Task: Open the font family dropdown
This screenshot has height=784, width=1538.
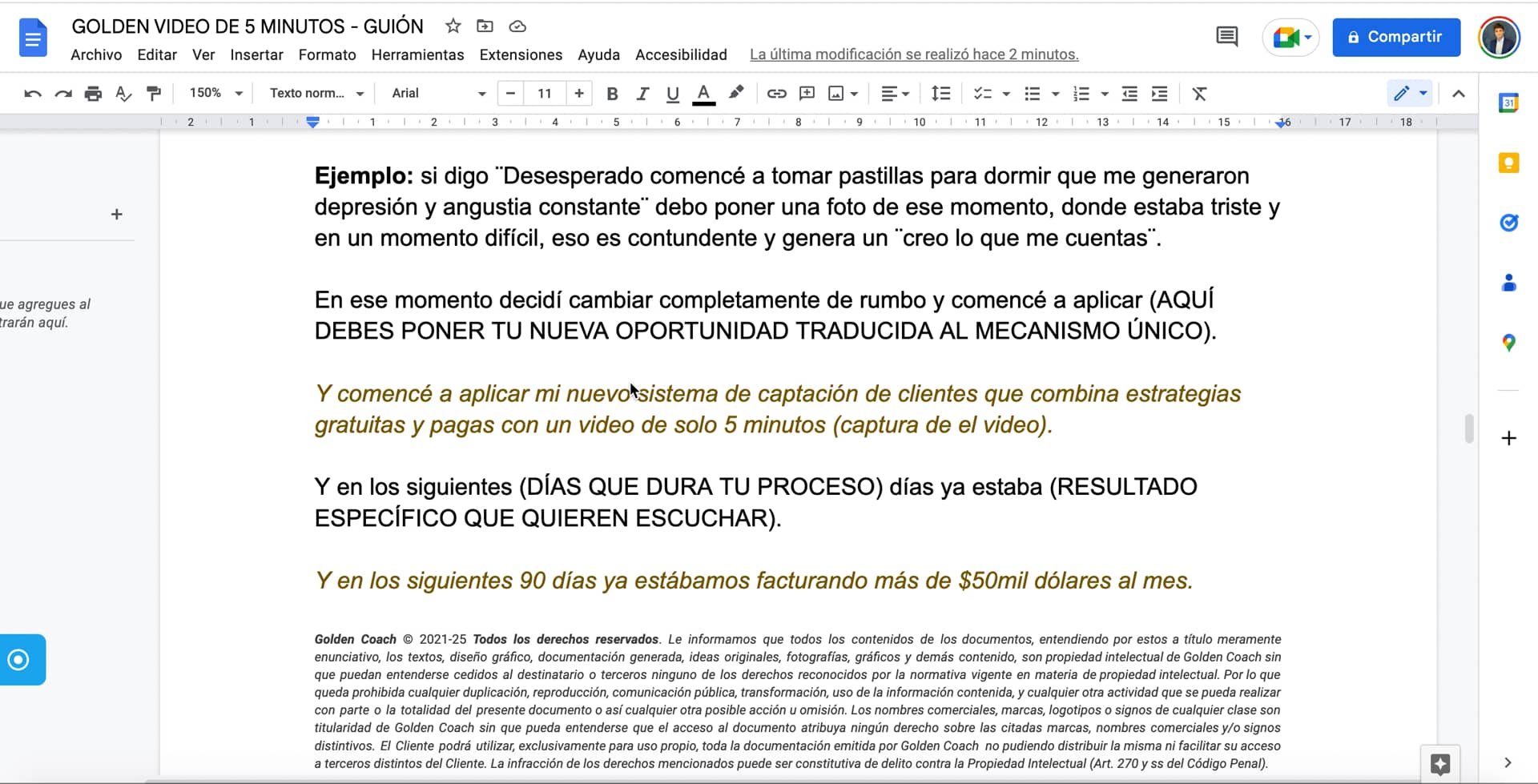Action: [x=437, y=93]
